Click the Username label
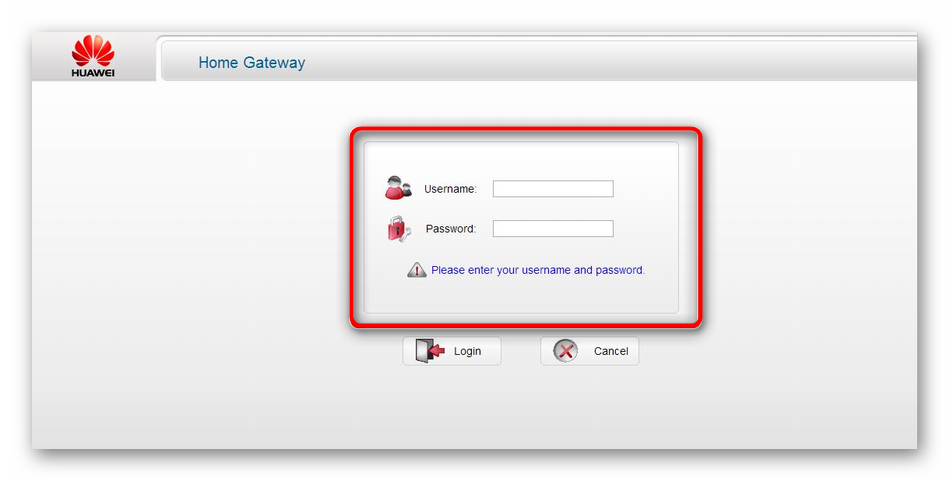Viewport: 950px width, 481px height. (450, 189)
